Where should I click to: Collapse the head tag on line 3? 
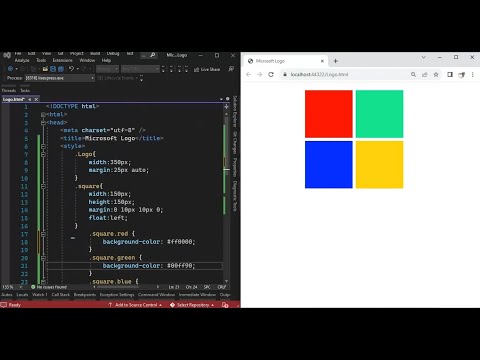[43, 123]
